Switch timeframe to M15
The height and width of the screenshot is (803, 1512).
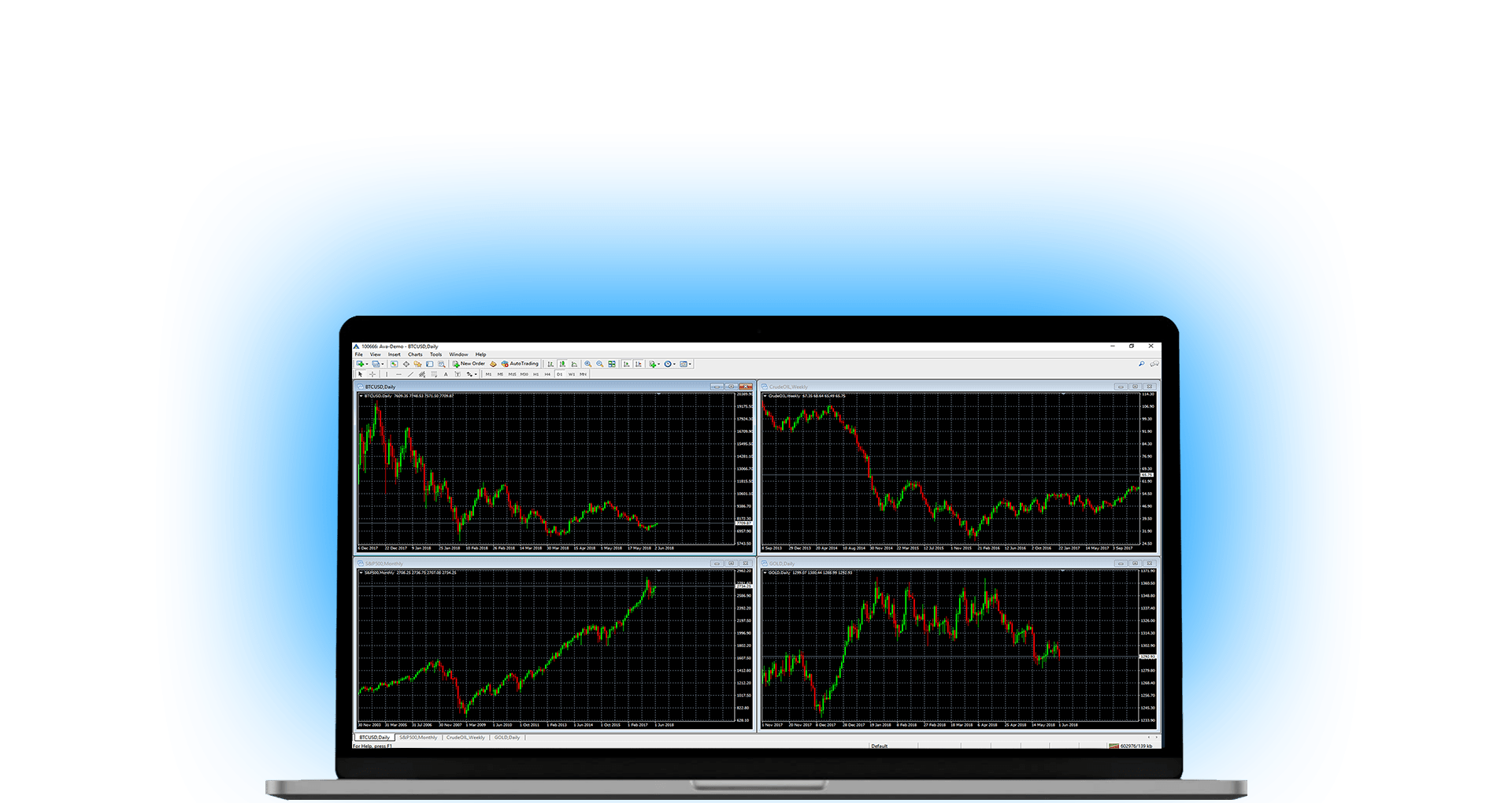coord(512,374)
